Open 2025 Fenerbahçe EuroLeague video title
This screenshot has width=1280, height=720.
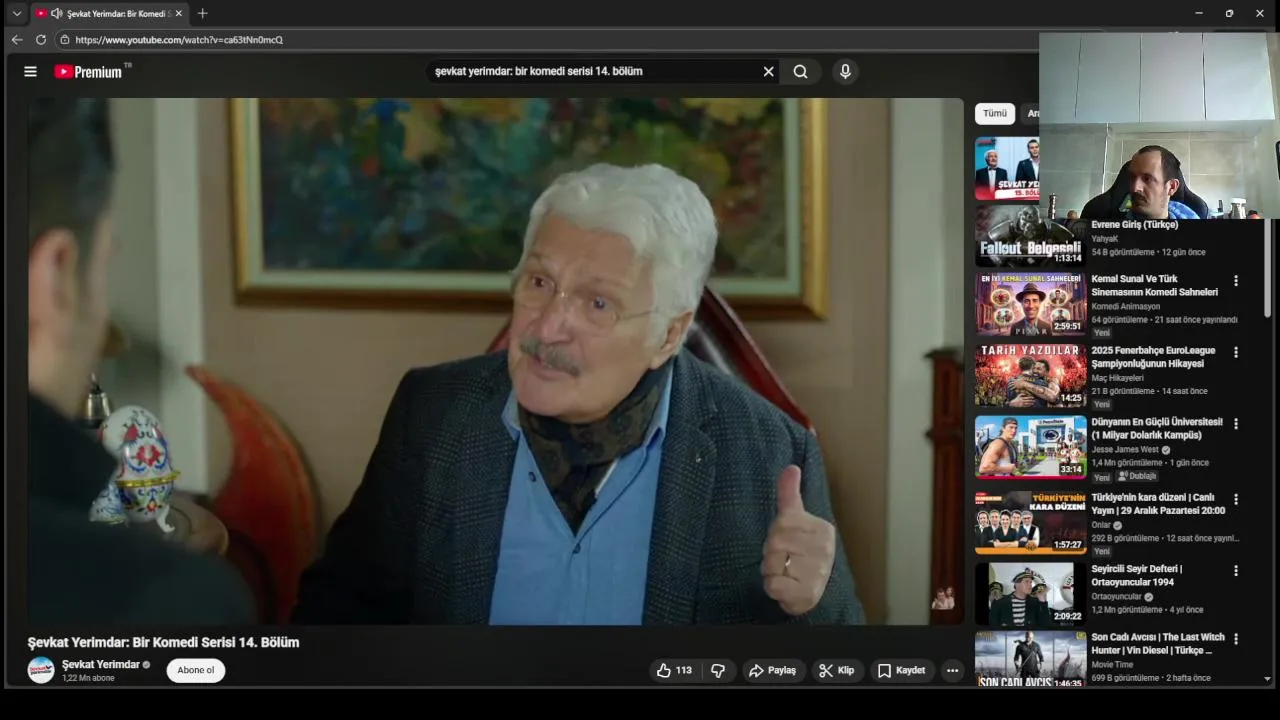point(1153,357)
